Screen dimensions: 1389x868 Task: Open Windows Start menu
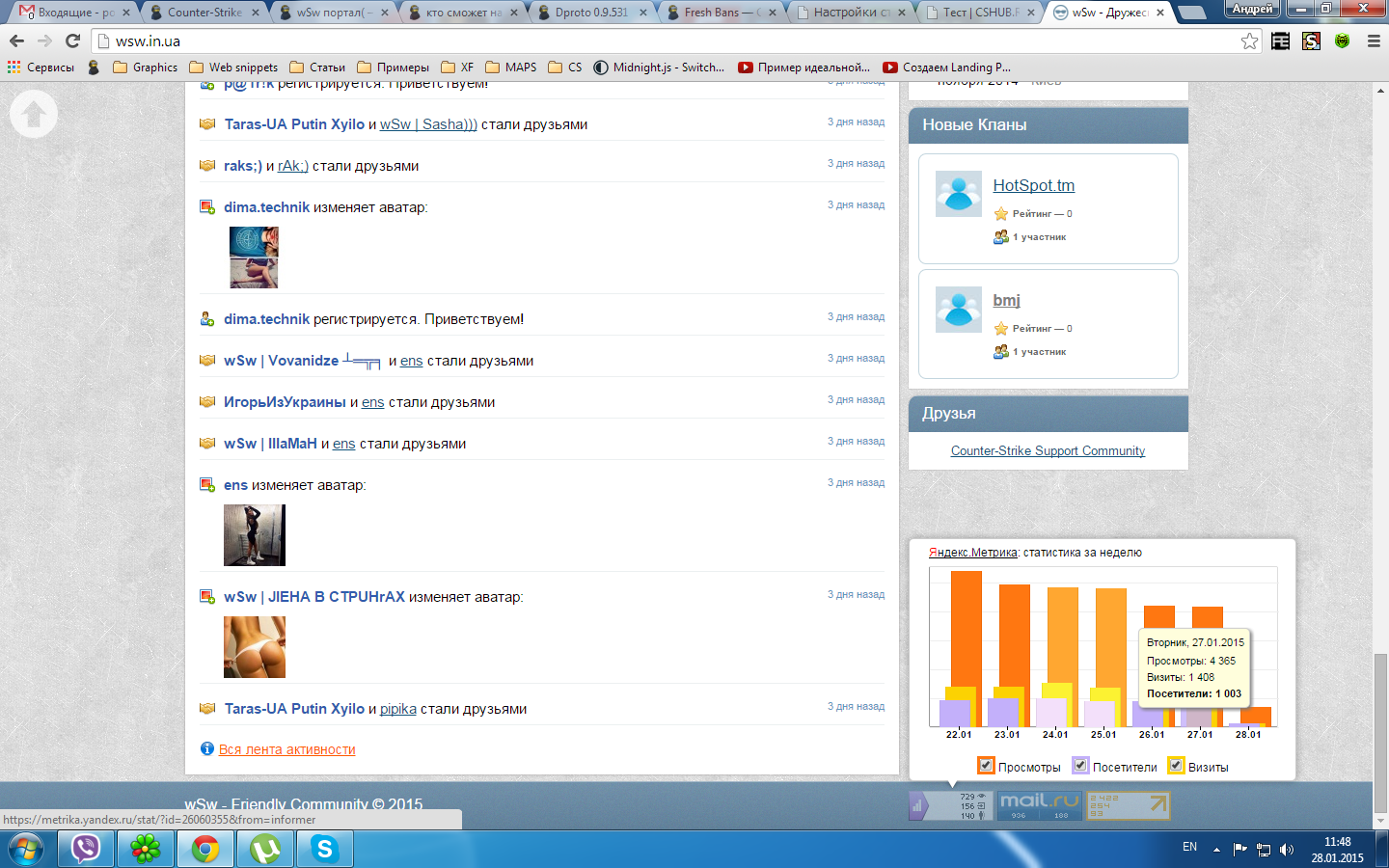pyautogui.click(x=26, y=850)
